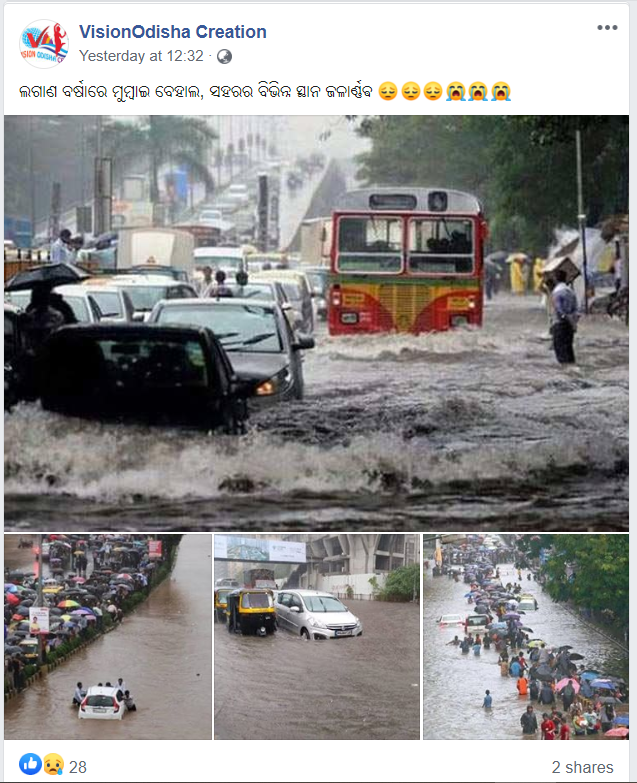
Task: Click the sad crying reaction icon
Action: click(x=53, y=764)
